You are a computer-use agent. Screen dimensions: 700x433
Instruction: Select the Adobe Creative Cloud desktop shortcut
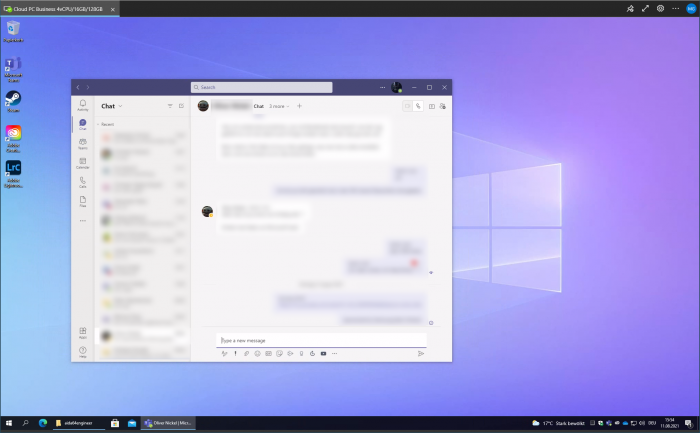(13, 138)
